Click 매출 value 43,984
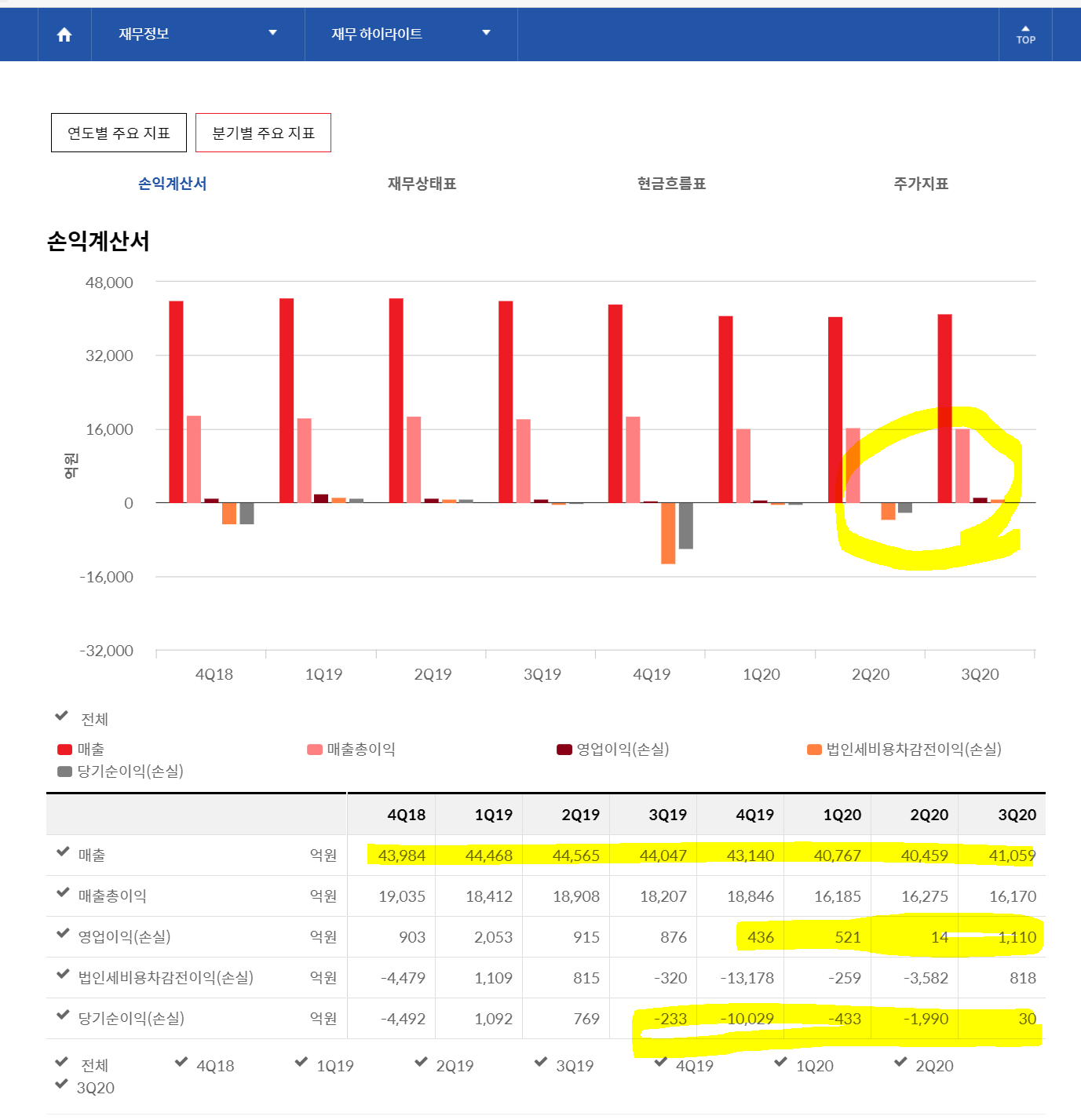This screenshot has height=1120, width=1081. pyautogui.click(x=401, y=856)
